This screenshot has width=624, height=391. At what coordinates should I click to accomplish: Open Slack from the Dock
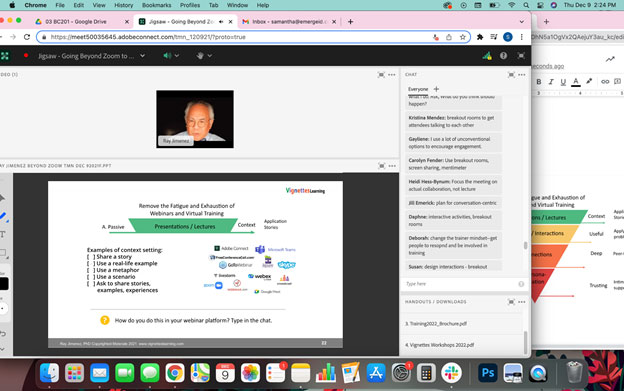point(451,373)
